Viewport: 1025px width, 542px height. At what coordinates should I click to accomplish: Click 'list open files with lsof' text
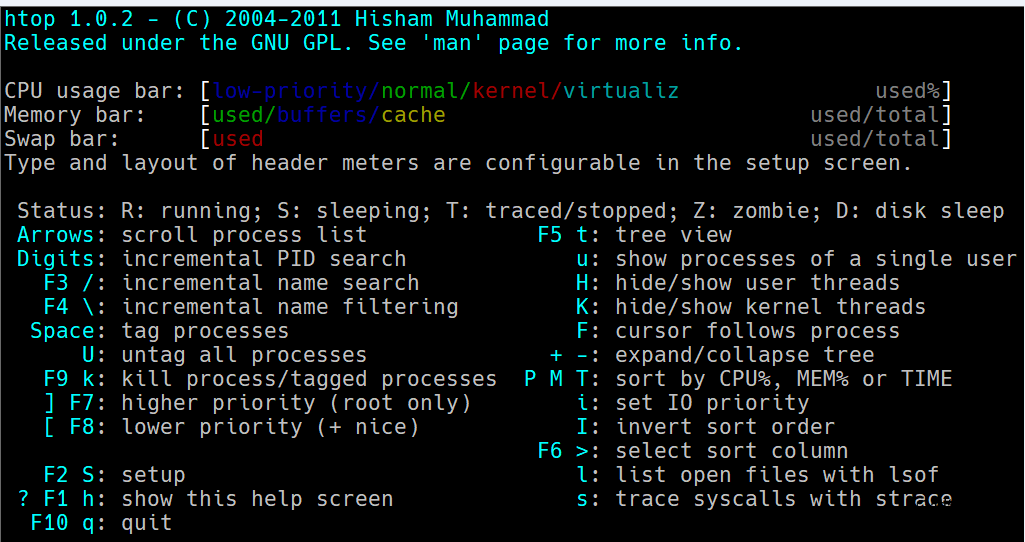tap(777, 475)
